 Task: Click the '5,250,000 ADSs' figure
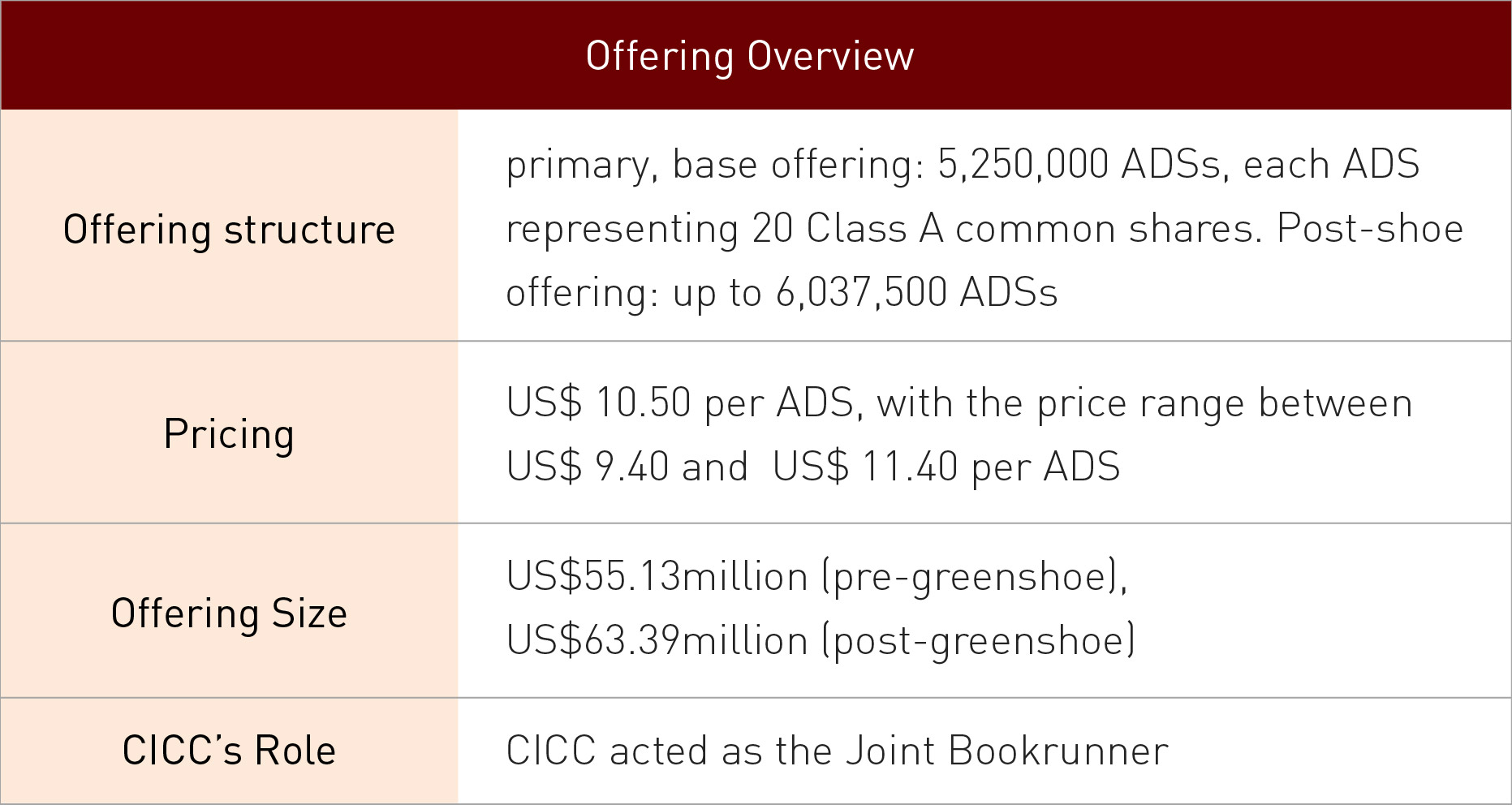[x=1078, y=164]
